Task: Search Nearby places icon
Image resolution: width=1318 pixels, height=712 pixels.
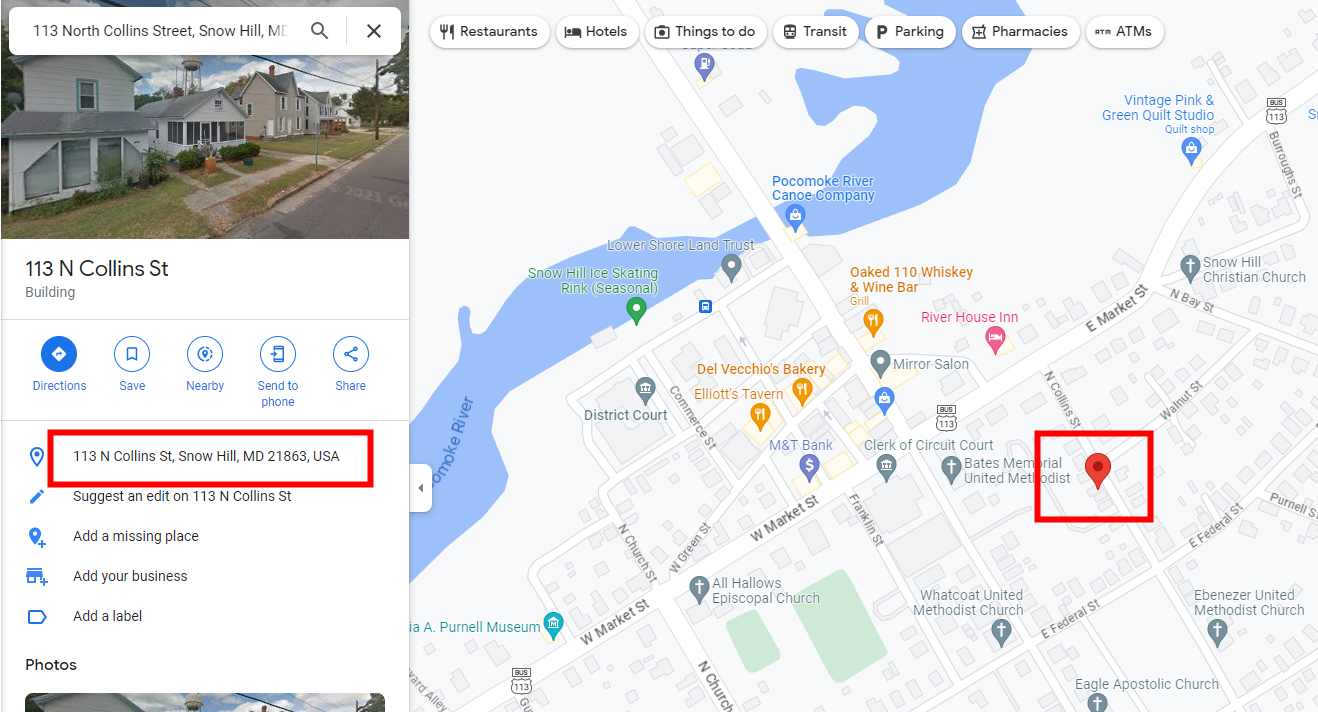Action: (205, 354)
